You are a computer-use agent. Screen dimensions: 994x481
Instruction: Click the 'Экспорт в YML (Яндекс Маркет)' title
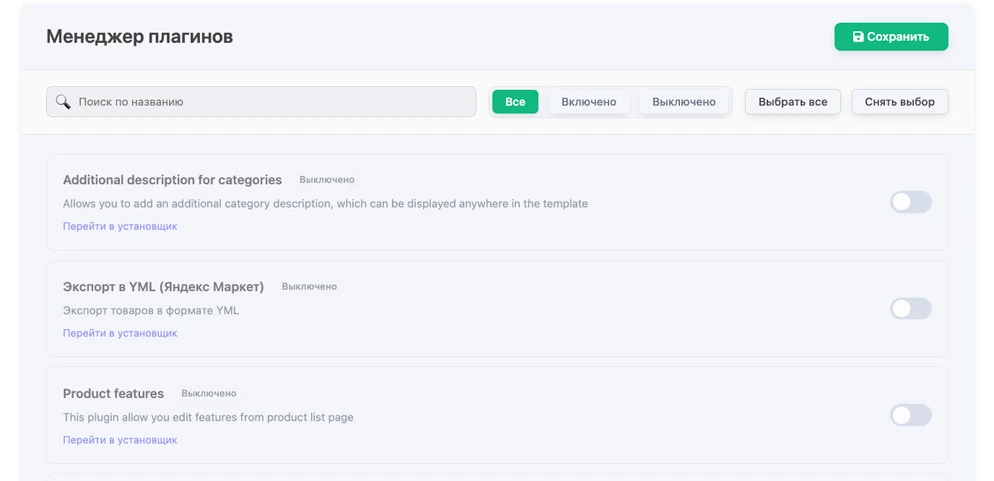point(163,287)
